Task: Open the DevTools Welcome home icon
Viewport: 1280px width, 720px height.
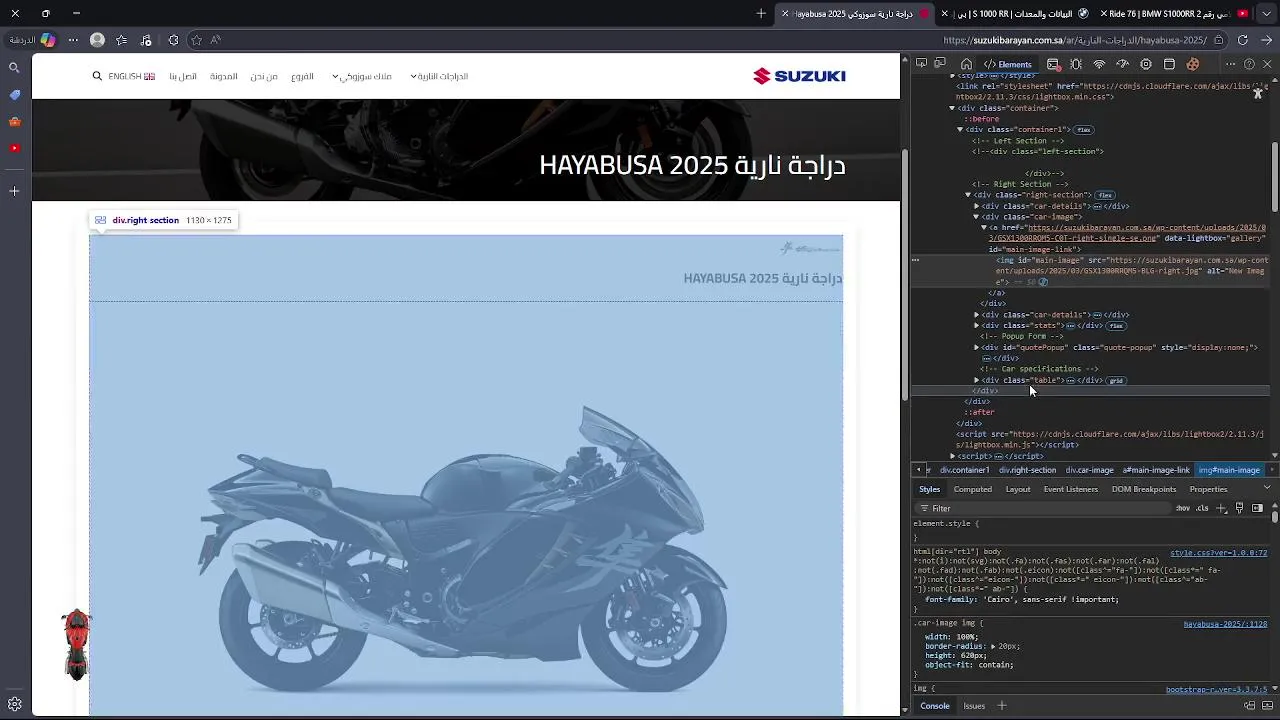Action: 966,64
